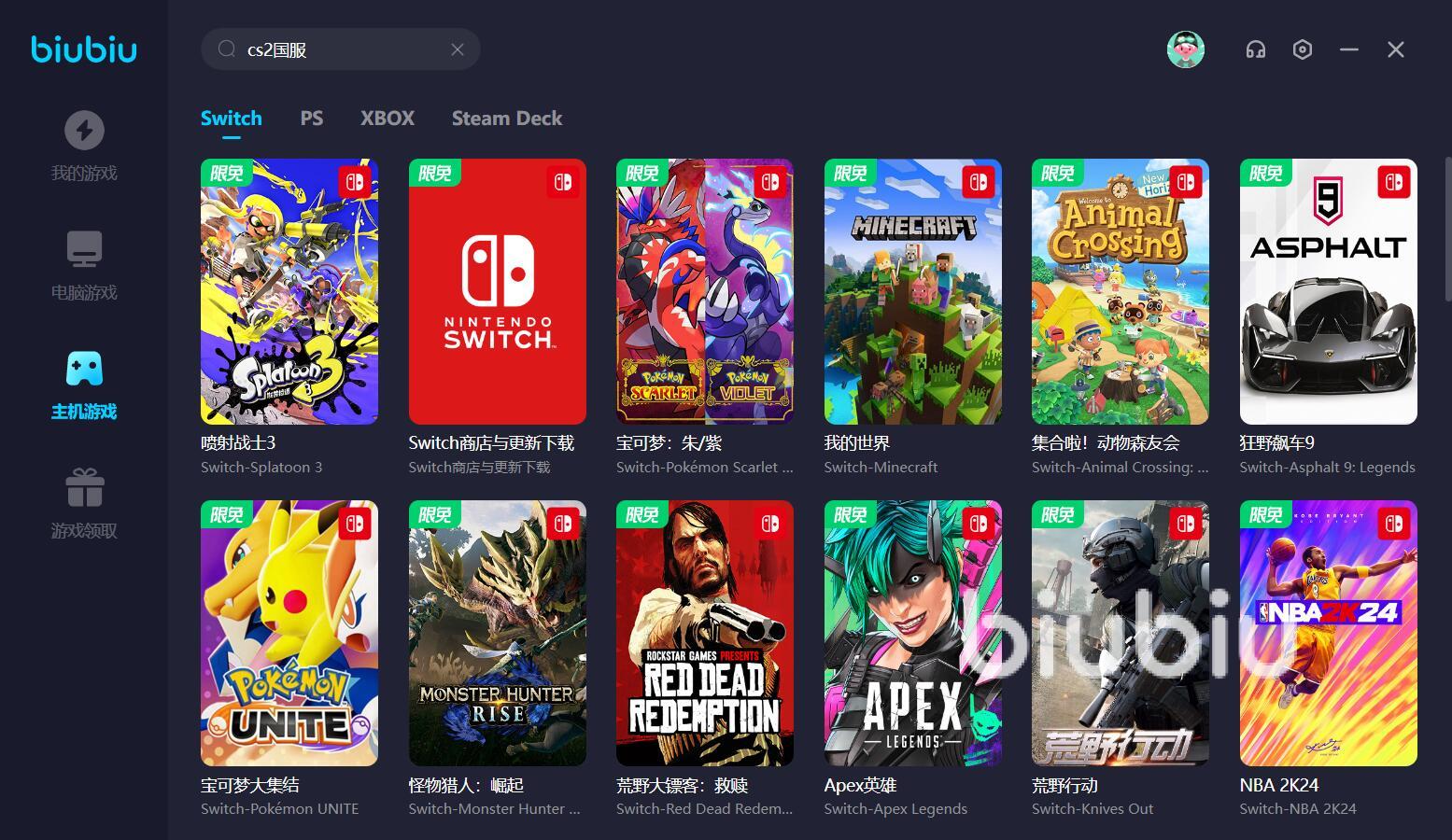Click the cs2国服 search input field
The height and width of the screenshot is (840, 1452).
[x=341, y=49]
